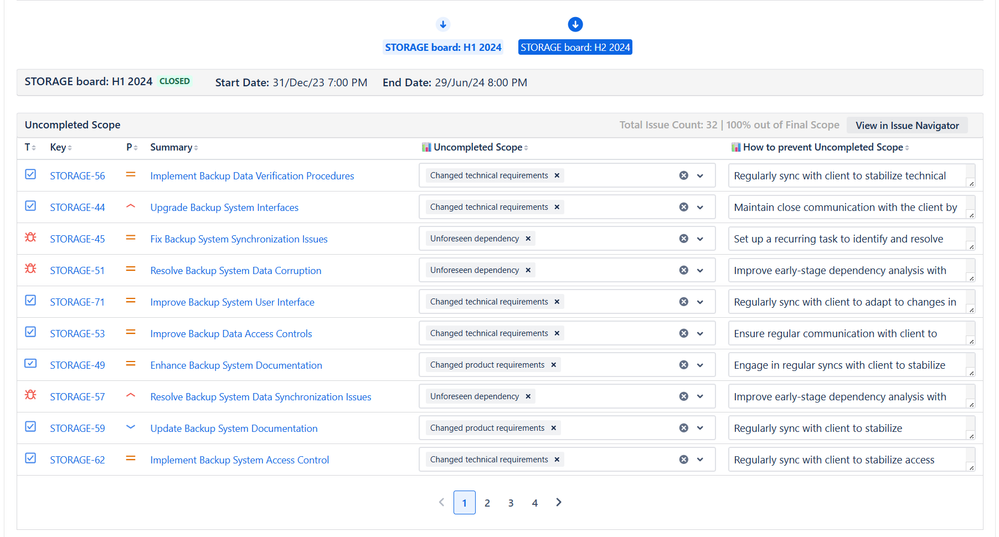This screenshot has height=537, width=999.
Task: Edit prevention text field for STORAGE-59
Action: point(852,428)
